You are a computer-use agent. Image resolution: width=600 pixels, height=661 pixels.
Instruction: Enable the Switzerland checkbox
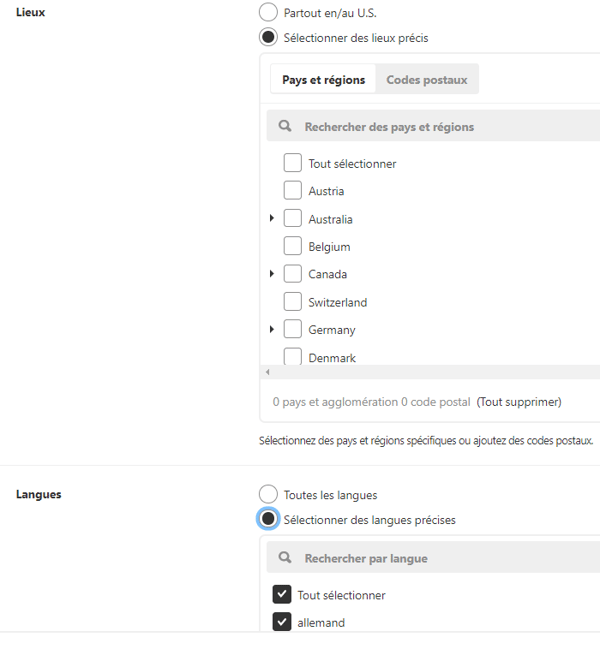(x=293, y=301)
